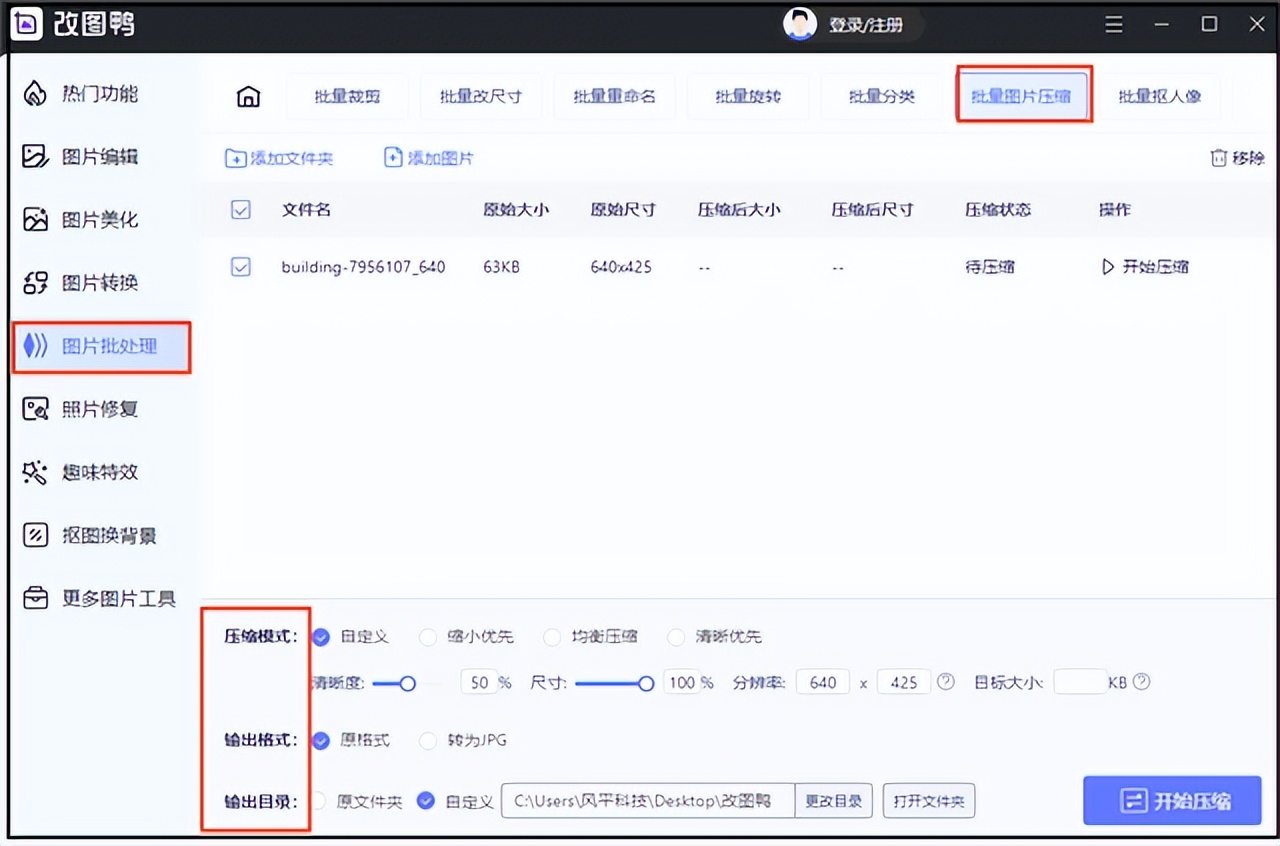Choose 转为JPG as output format

(428, 741)
